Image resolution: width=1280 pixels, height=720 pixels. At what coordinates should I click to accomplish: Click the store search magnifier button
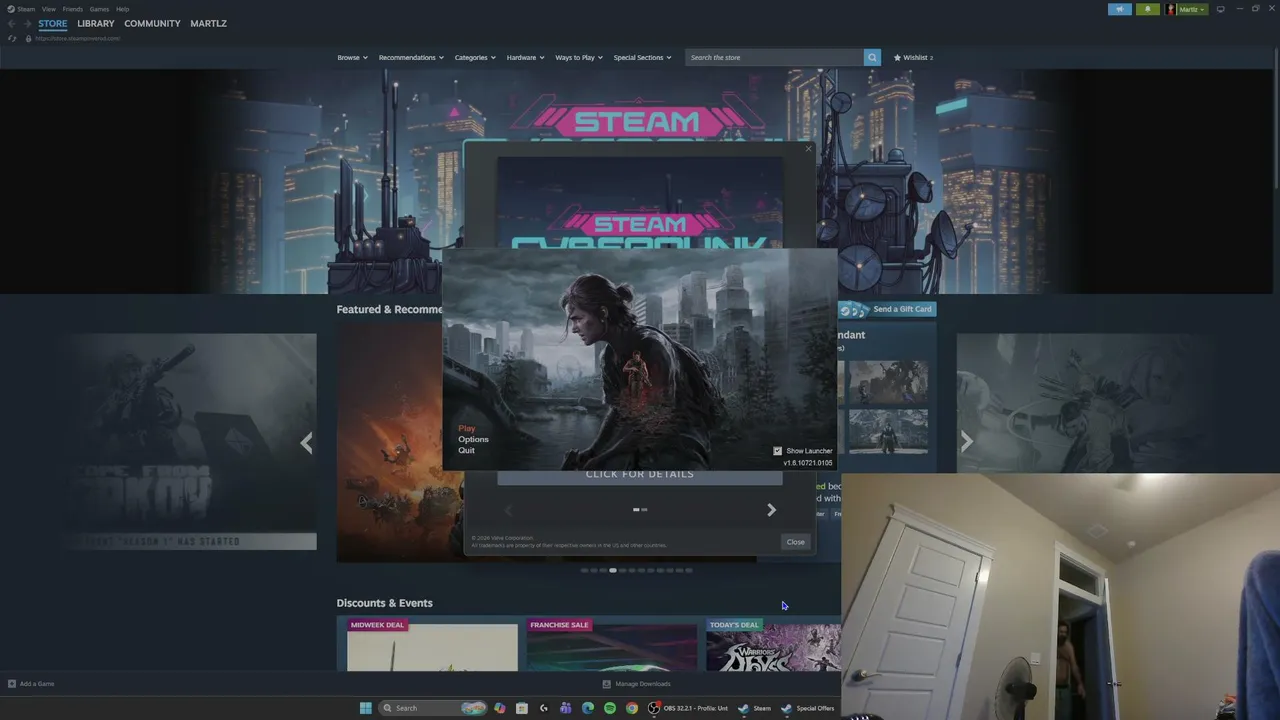coord(872,57)
